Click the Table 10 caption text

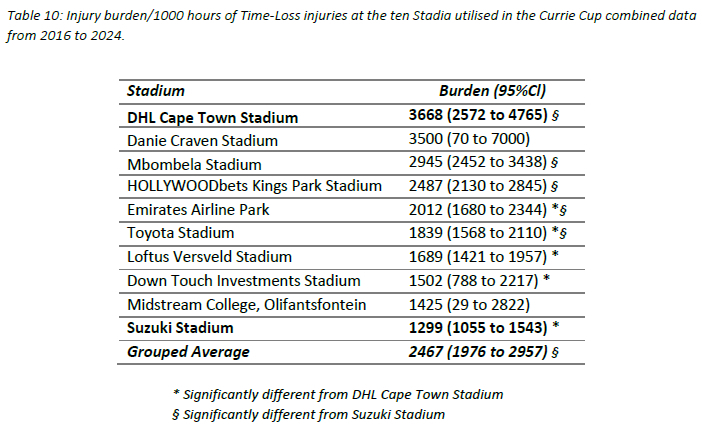click(x=351, y=25)
